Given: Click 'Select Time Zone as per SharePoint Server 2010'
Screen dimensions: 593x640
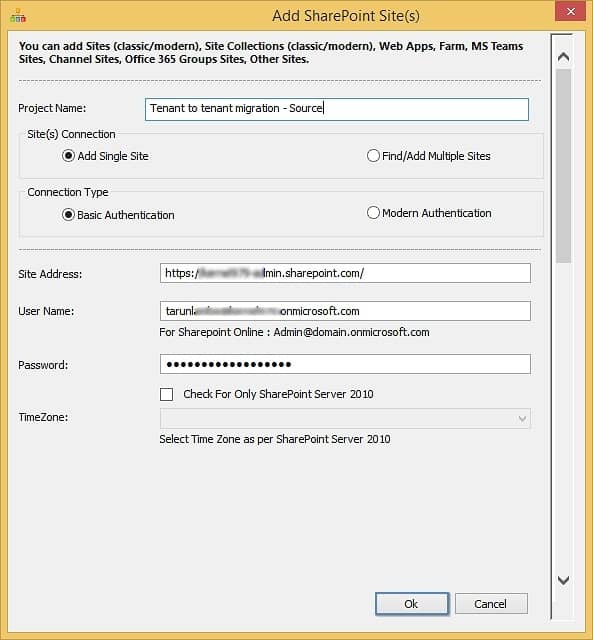Looking at the screenshot, I should pyautogui.click(x=275, y=439).
